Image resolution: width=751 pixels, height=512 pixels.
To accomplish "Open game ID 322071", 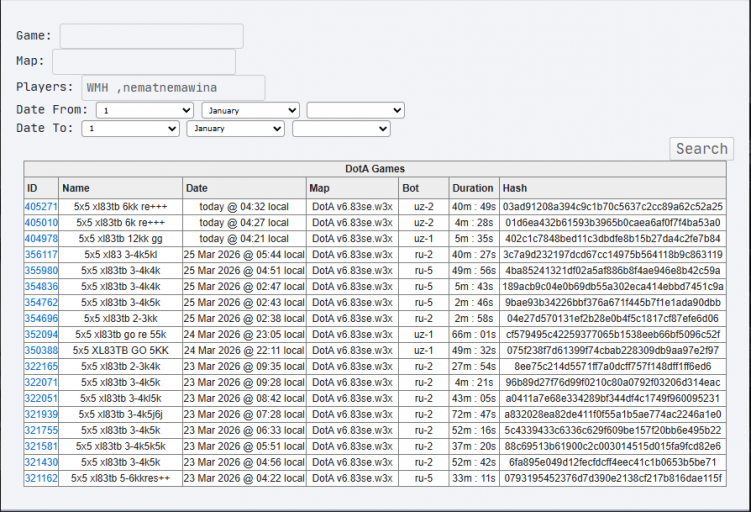I will [x=41, y=382].
